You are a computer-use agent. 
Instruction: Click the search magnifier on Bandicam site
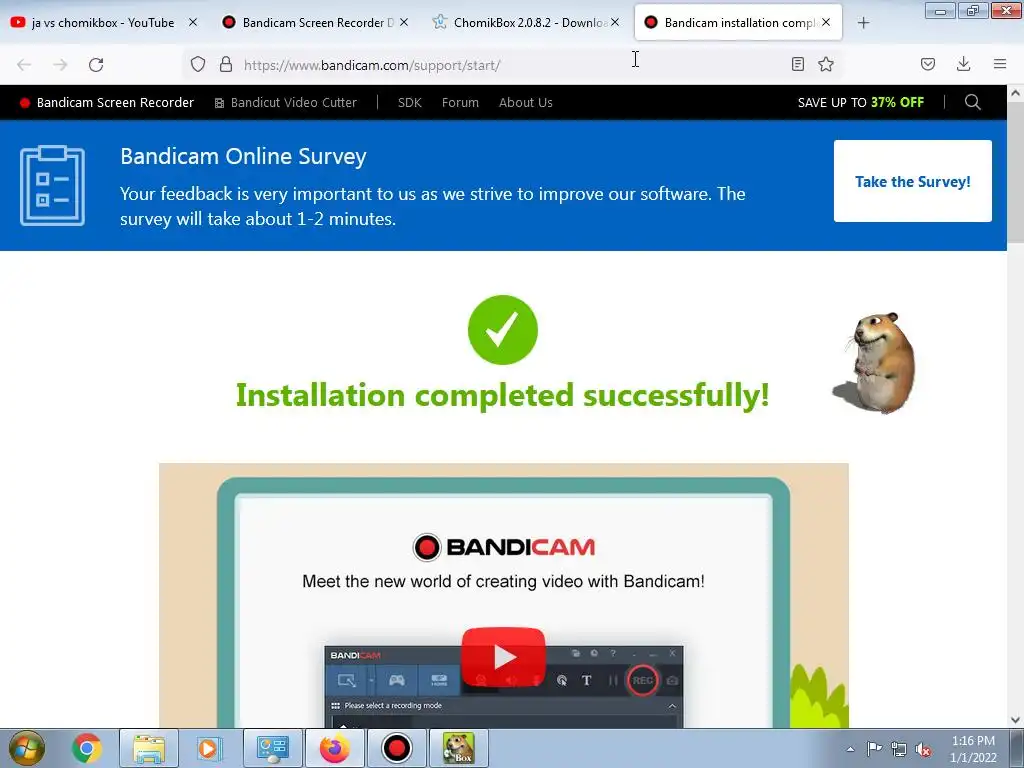(x=972, y=102)
